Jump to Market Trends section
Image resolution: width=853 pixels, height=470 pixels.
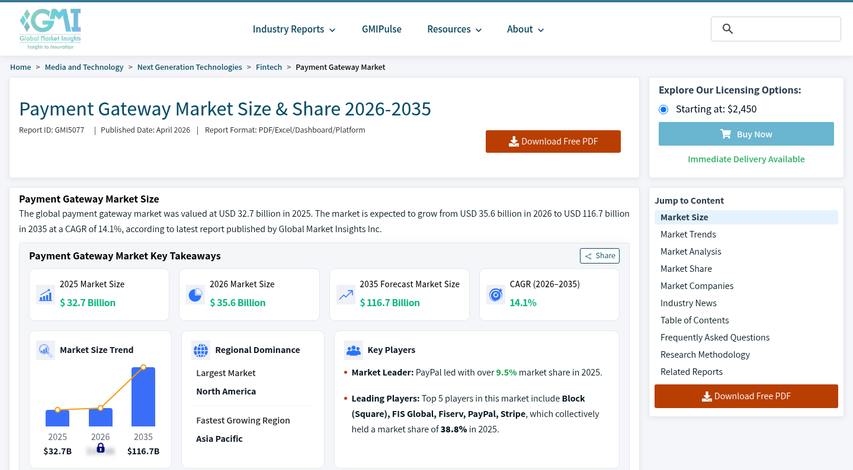tap(688, 234)
